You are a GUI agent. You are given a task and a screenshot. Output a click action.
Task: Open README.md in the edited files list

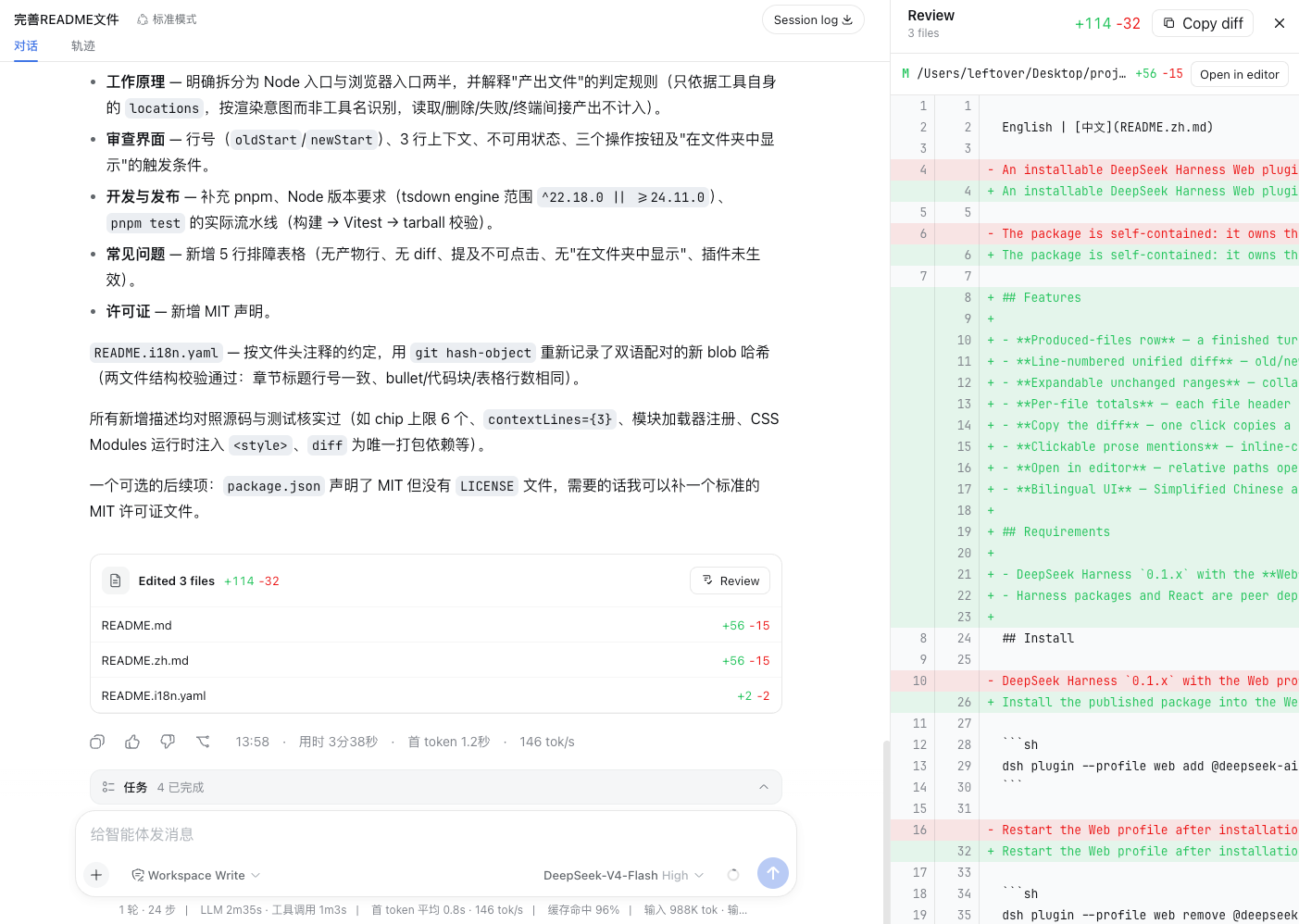click(x=435, y=625)
